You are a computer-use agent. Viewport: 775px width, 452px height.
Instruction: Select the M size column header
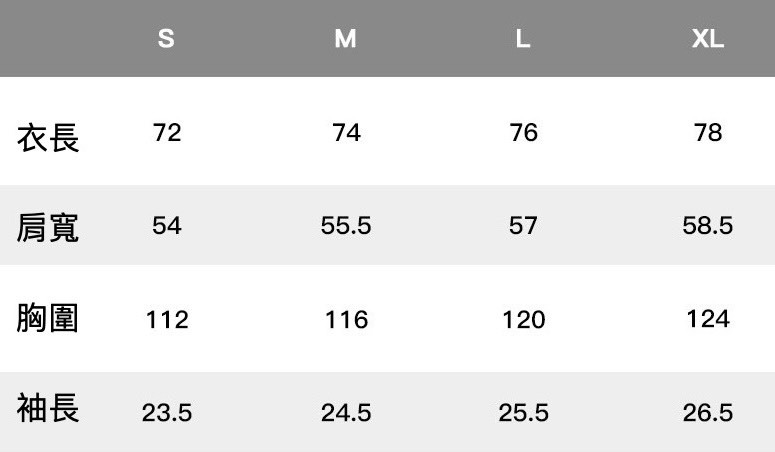pos(345,39)
